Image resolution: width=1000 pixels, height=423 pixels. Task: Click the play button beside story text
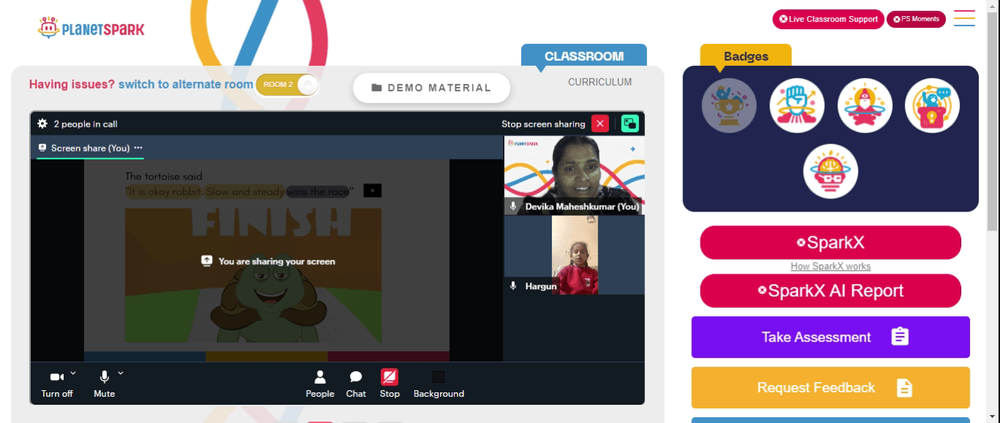pyautogui.click(x=372, y=190)
